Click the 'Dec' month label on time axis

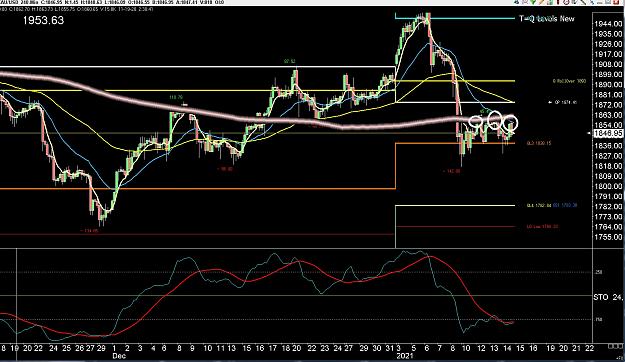pyautogui.click(x=119, y=356)
